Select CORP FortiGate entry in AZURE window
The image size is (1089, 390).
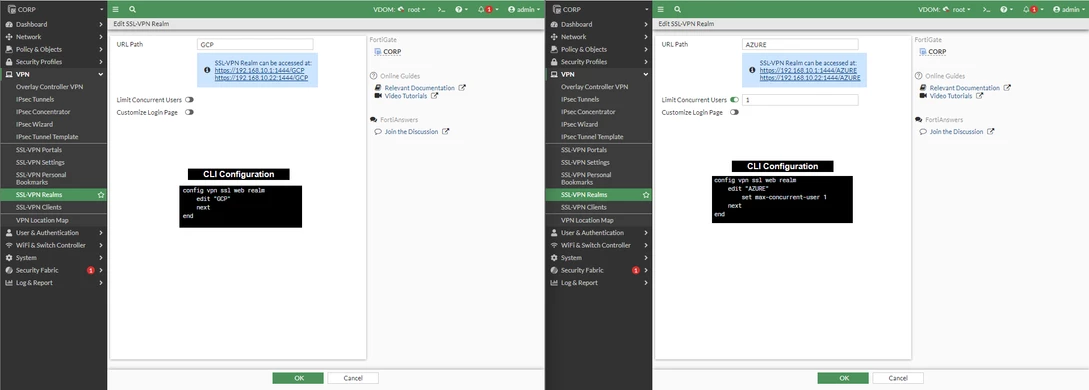933,51
